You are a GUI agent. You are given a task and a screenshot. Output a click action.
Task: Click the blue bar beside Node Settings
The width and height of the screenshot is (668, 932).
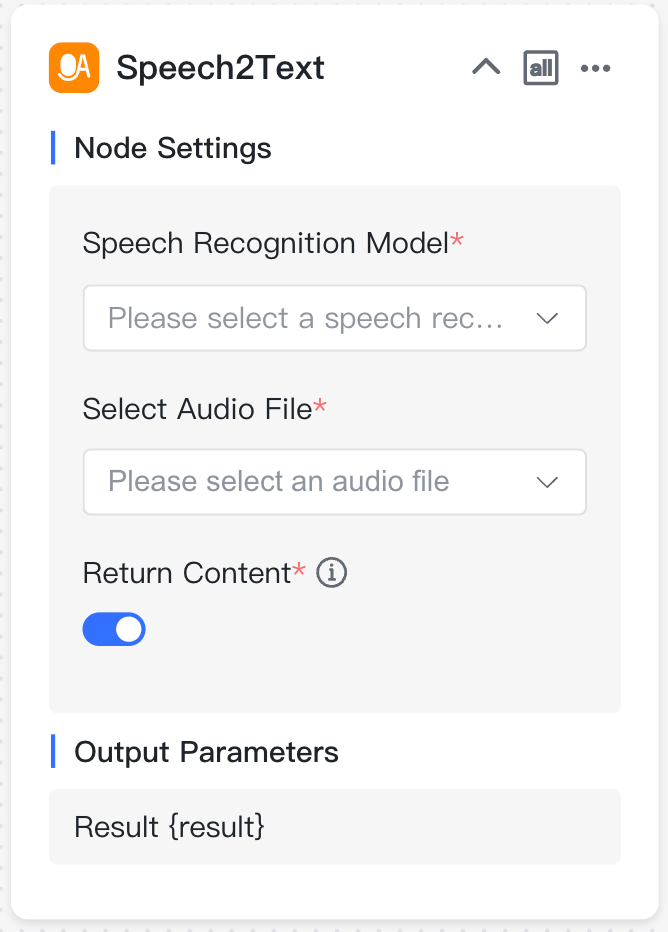click(x=53, y=147)
